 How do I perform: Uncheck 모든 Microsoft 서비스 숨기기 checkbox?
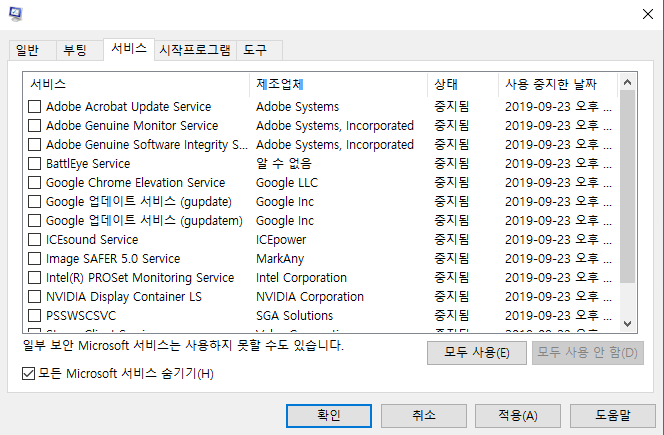[28, 374]
